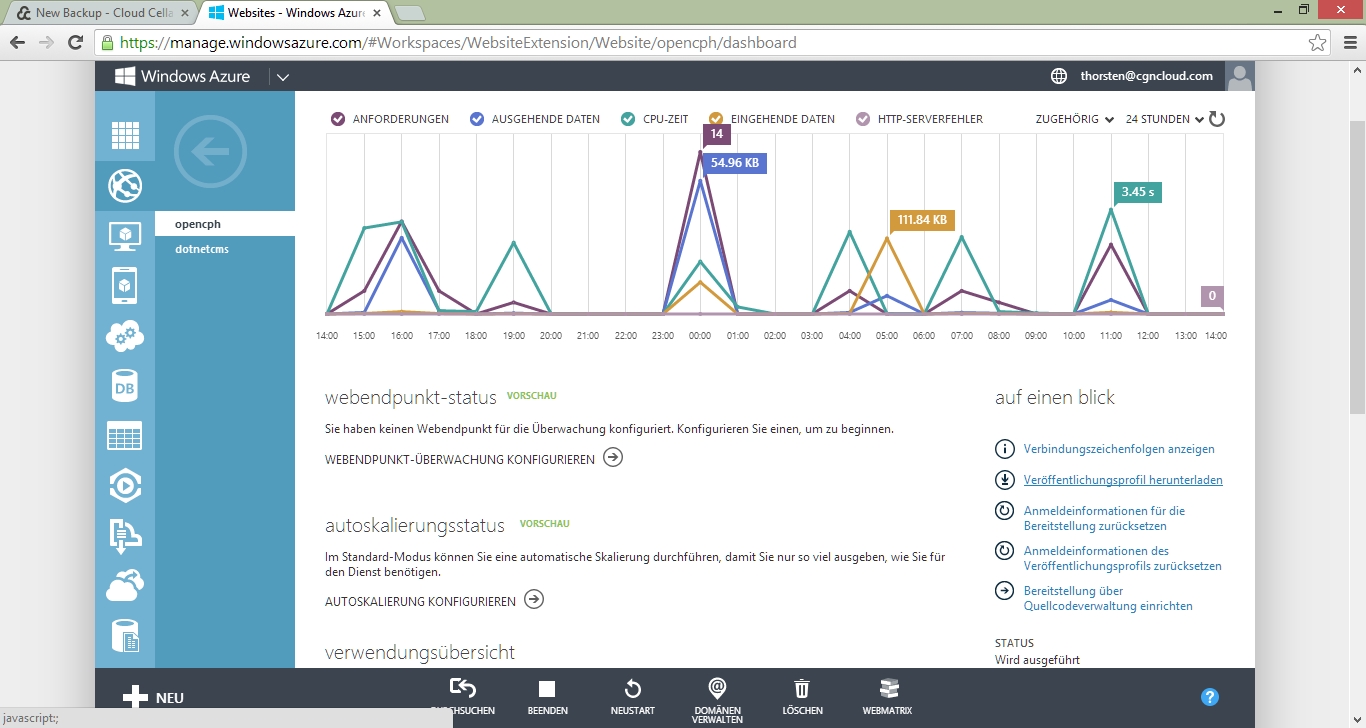Click the back arrow circle icon
This screenshot has width=1366, height=728.
(210, 152)
